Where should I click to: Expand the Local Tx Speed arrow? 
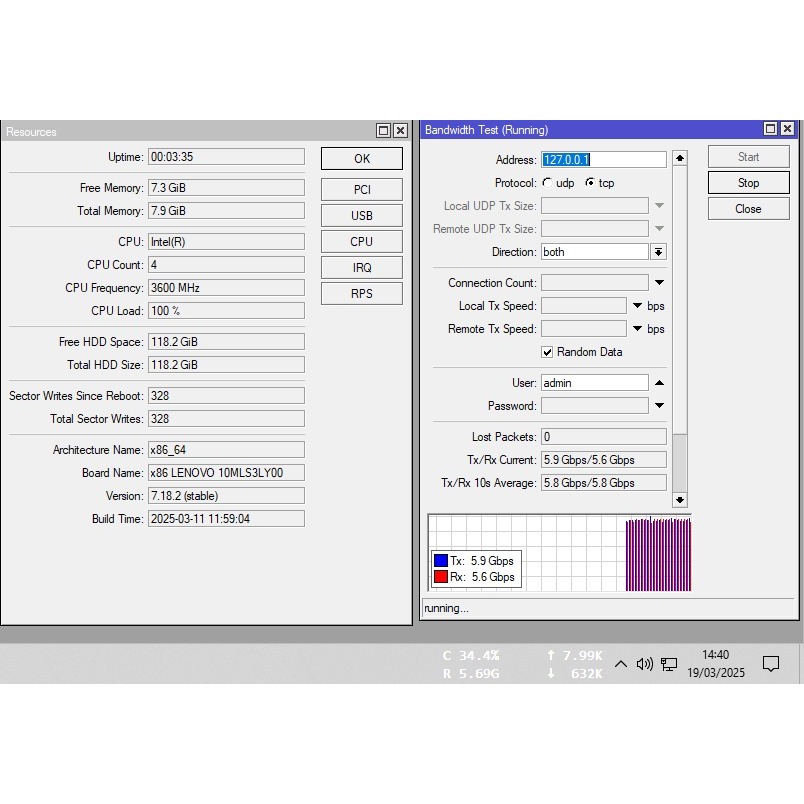click(x=637, y=306)
